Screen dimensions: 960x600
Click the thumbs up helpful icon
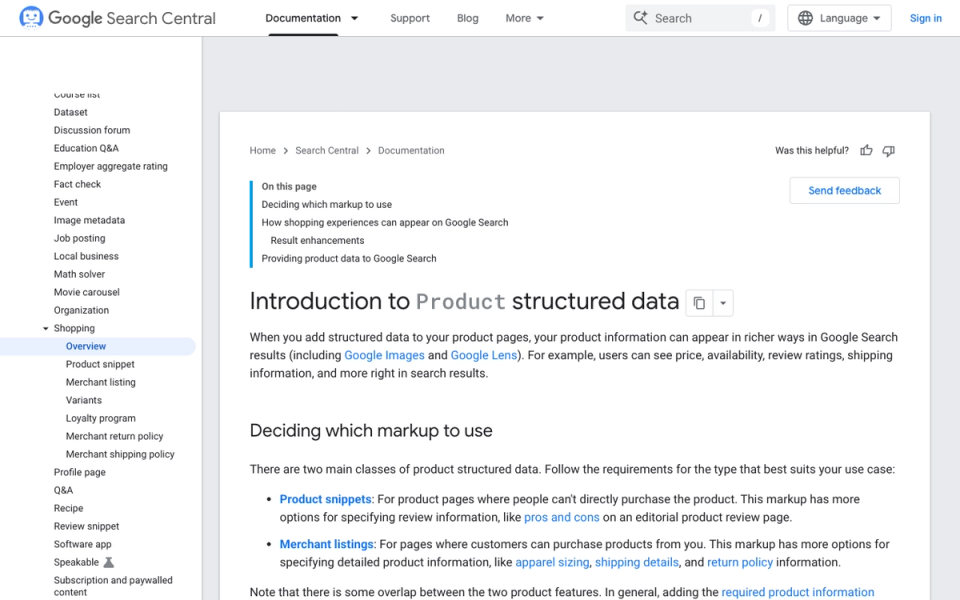click(866, 151)
